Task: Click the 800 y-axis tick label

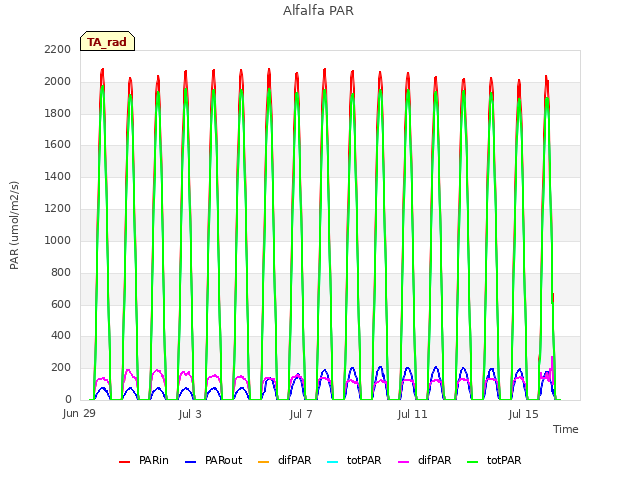Action: tap(61, 272)
